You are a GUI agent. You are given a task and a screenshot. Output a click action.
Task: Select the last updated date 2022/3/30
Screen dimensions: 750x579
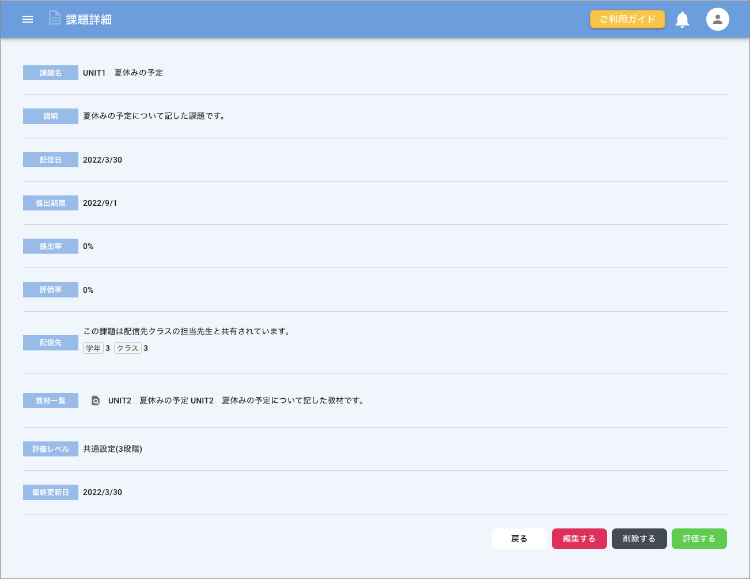(102, 492)
